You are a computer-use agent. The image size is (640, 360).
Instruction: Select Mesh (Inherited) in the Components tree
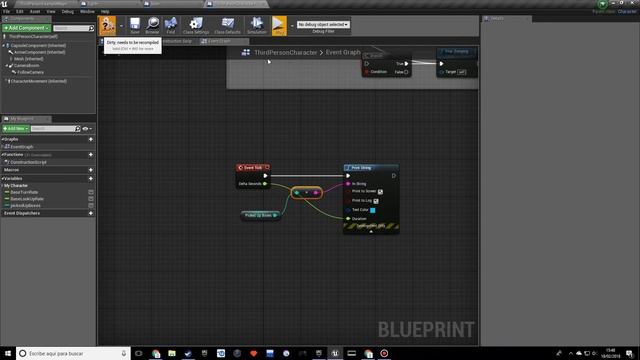[28, 59]
